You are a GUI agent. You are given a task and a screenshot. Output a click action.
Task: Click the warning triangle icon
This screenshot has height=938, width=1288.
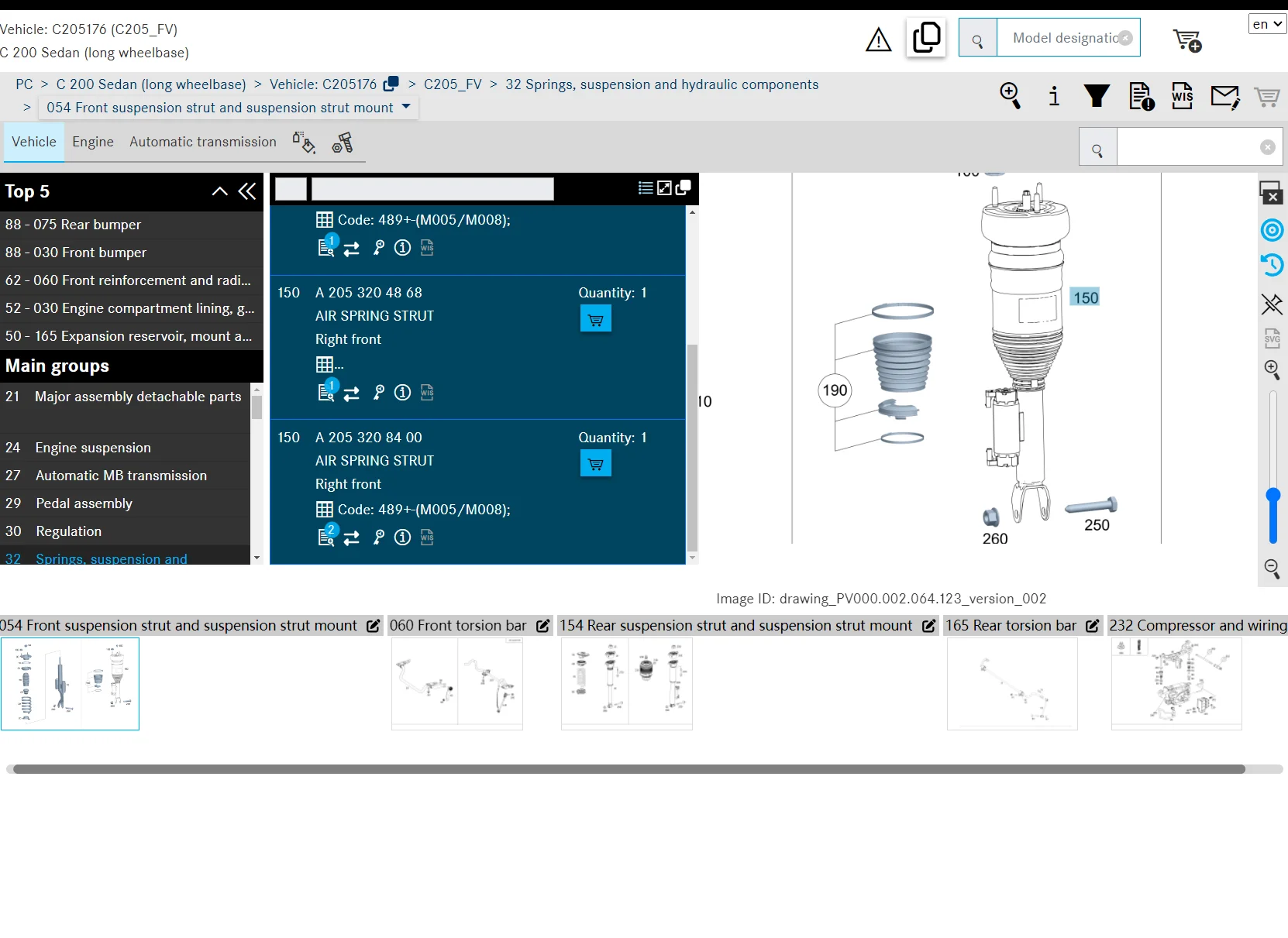click(878, 39)
